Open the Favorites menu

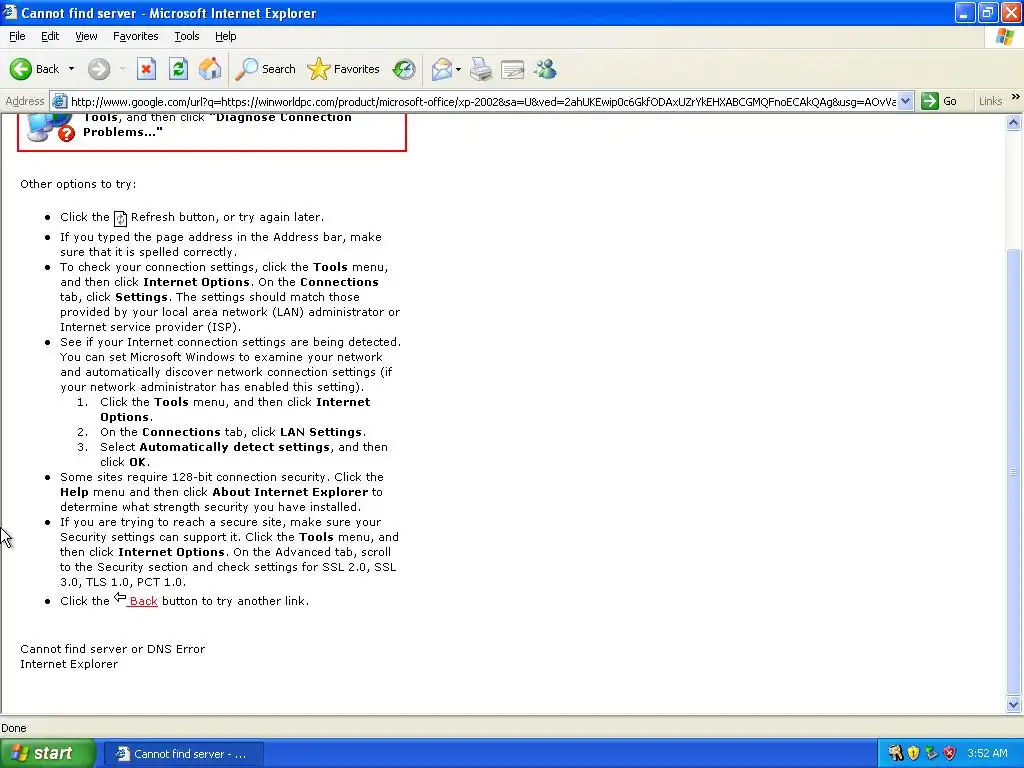click(135, 36)
